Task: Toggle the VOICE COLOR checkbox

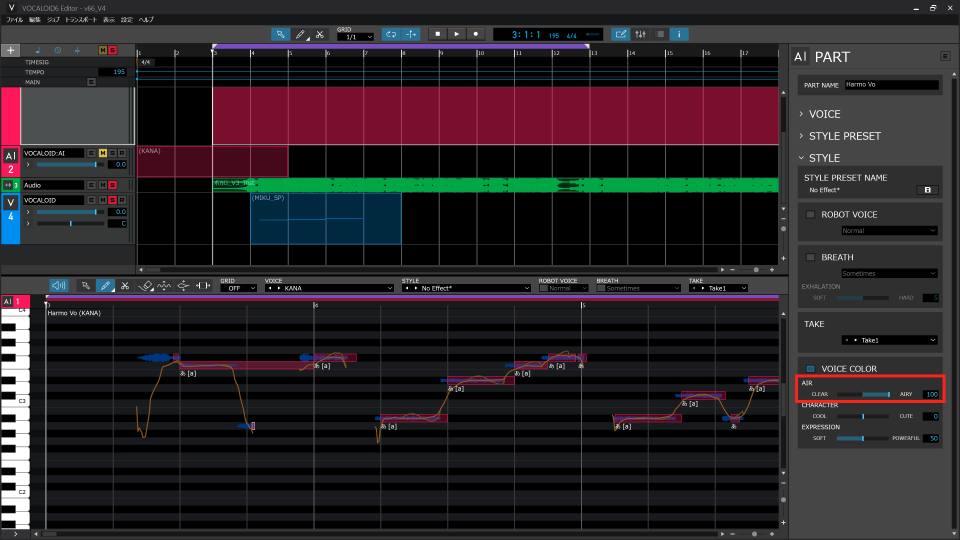Action: (811, 369)
